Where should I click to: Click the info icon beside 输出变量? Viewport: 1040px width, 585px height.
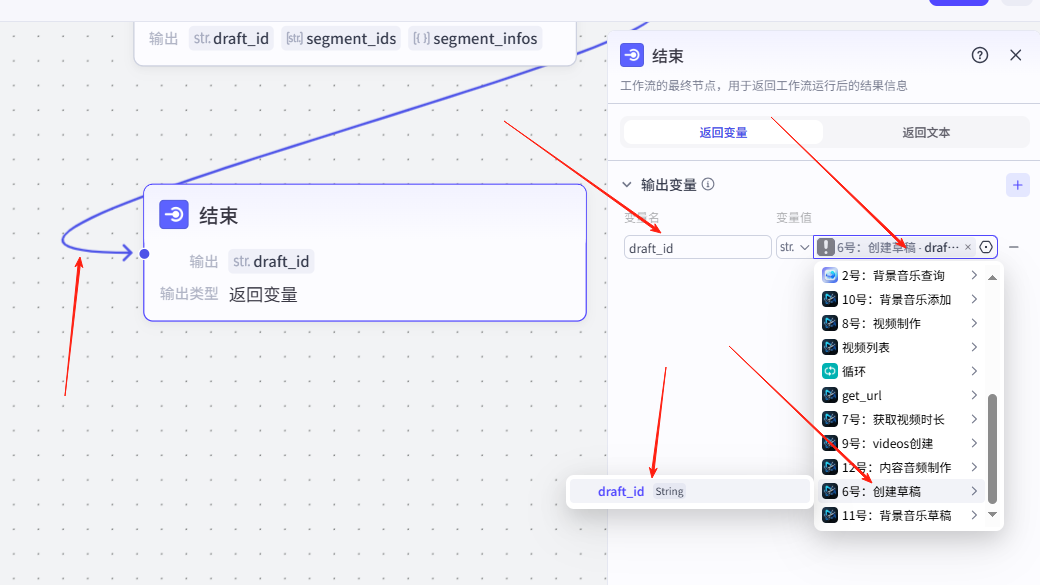(708, 185)
